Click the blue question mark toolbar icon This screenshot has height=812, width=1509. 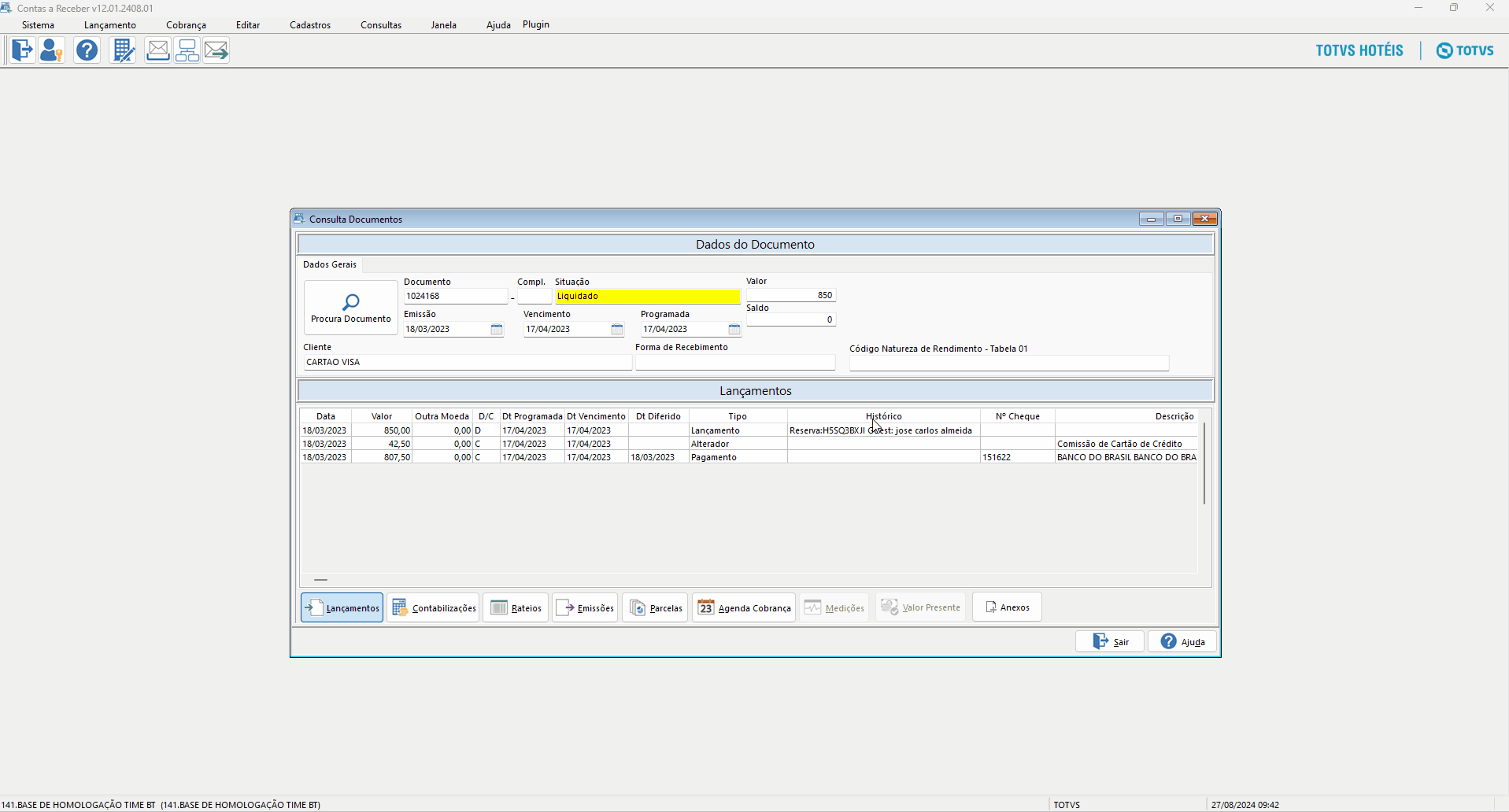click(x=87, y=50)
